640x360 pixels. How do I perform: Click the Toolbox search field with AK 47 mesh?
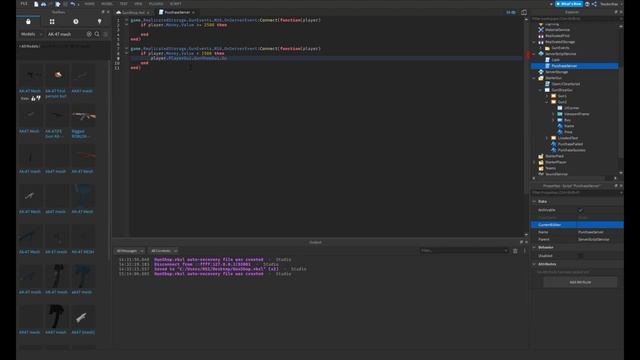click(65, 34)
